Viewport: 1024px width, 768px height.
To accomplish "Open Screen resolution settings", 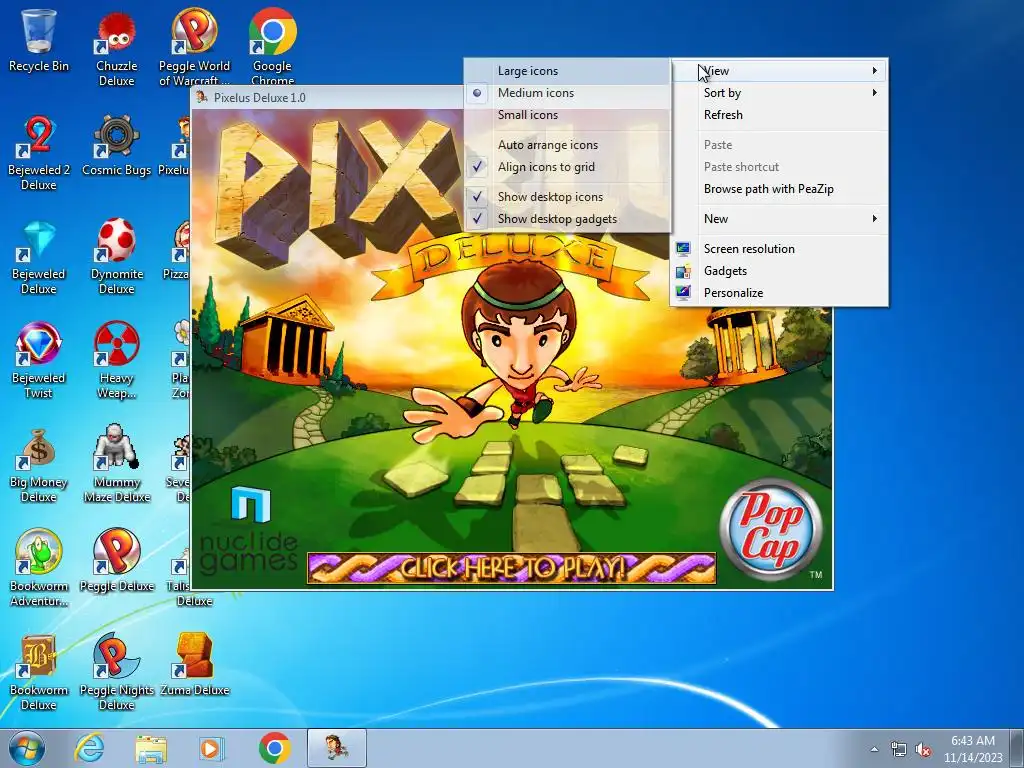I will pos(779,249).
